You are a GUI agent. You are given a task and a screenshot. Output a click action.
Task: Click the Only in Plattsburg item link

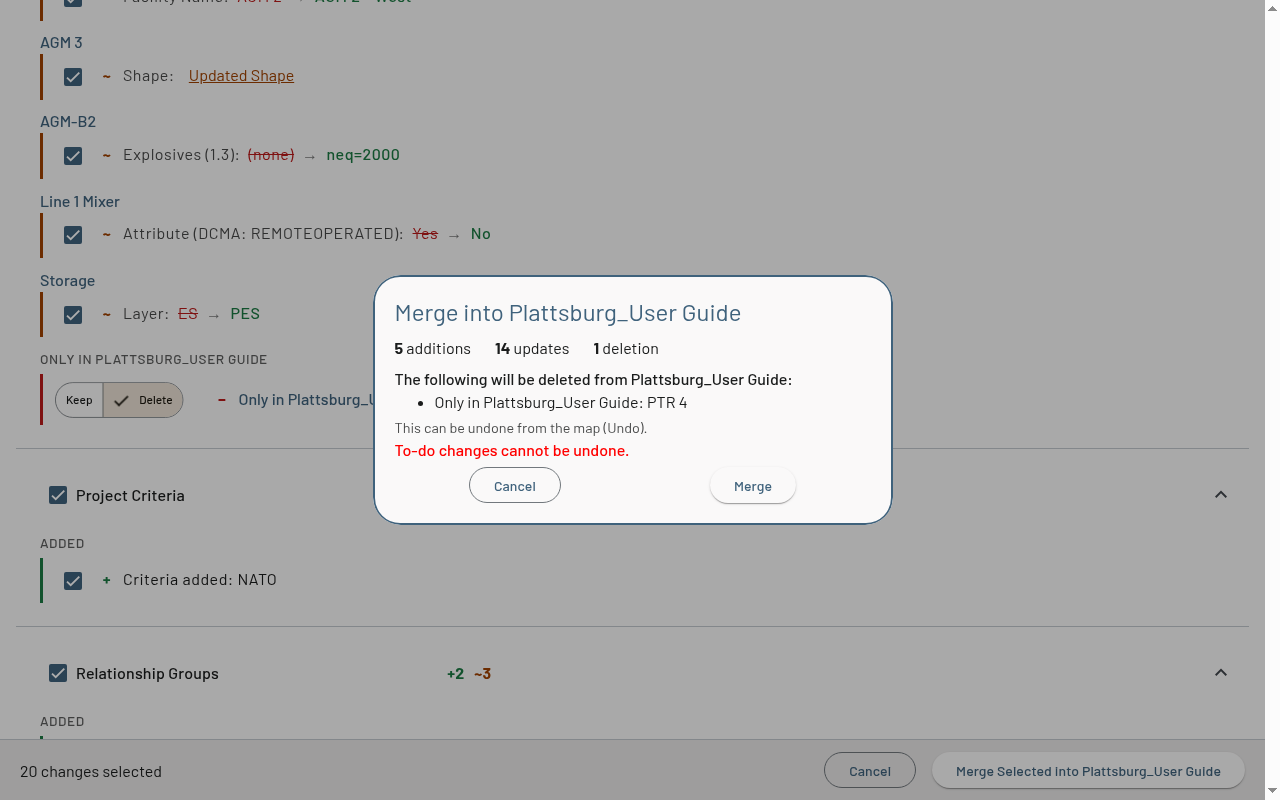pos(306,400)
